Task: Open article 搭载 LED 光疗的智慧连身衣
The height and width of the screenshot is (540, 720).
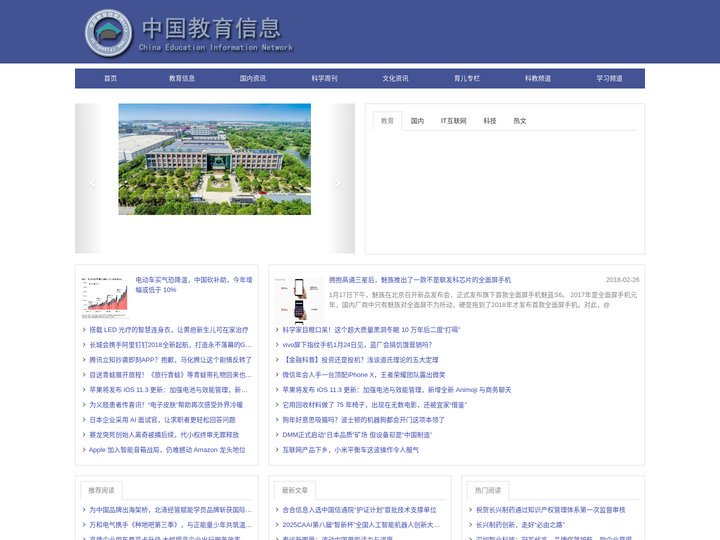Action: point(169,330)
